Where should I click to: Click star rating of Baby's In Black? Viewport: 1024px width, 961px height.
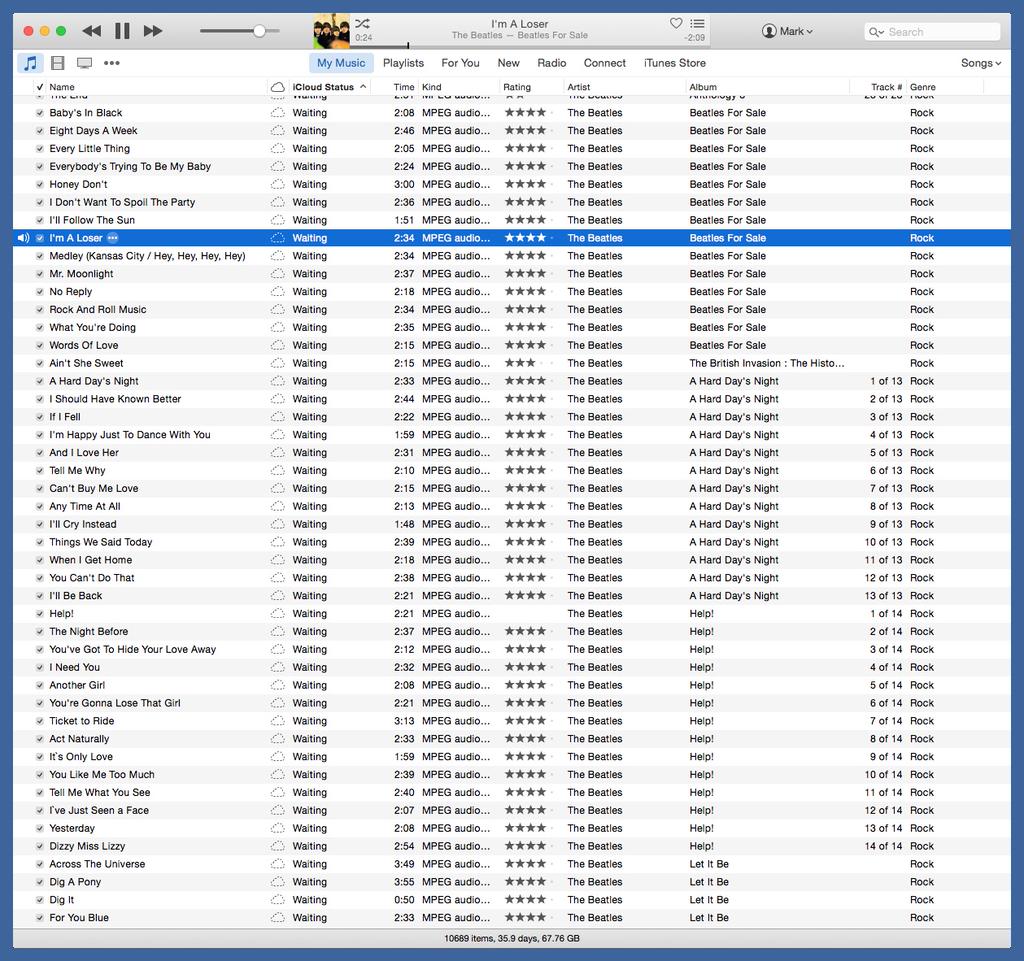point(527,112)
